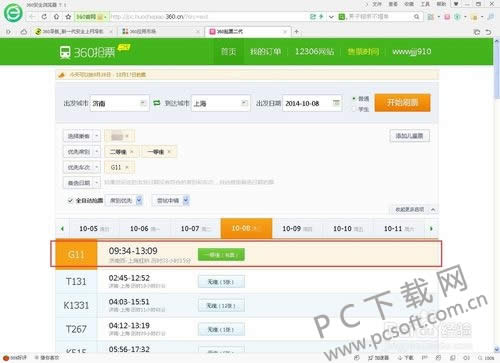500x363 pixels.
Task: Expand the arrival city 上海 dropdown
Action: 244,103
